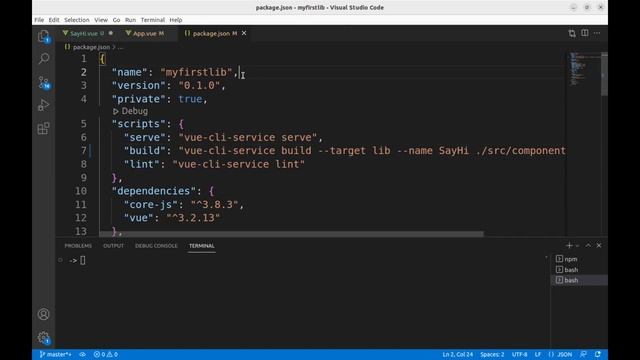Switch to the SayHi.vue tab
Viewport: 640px width, 360px height.
click(x=84, y=33)
